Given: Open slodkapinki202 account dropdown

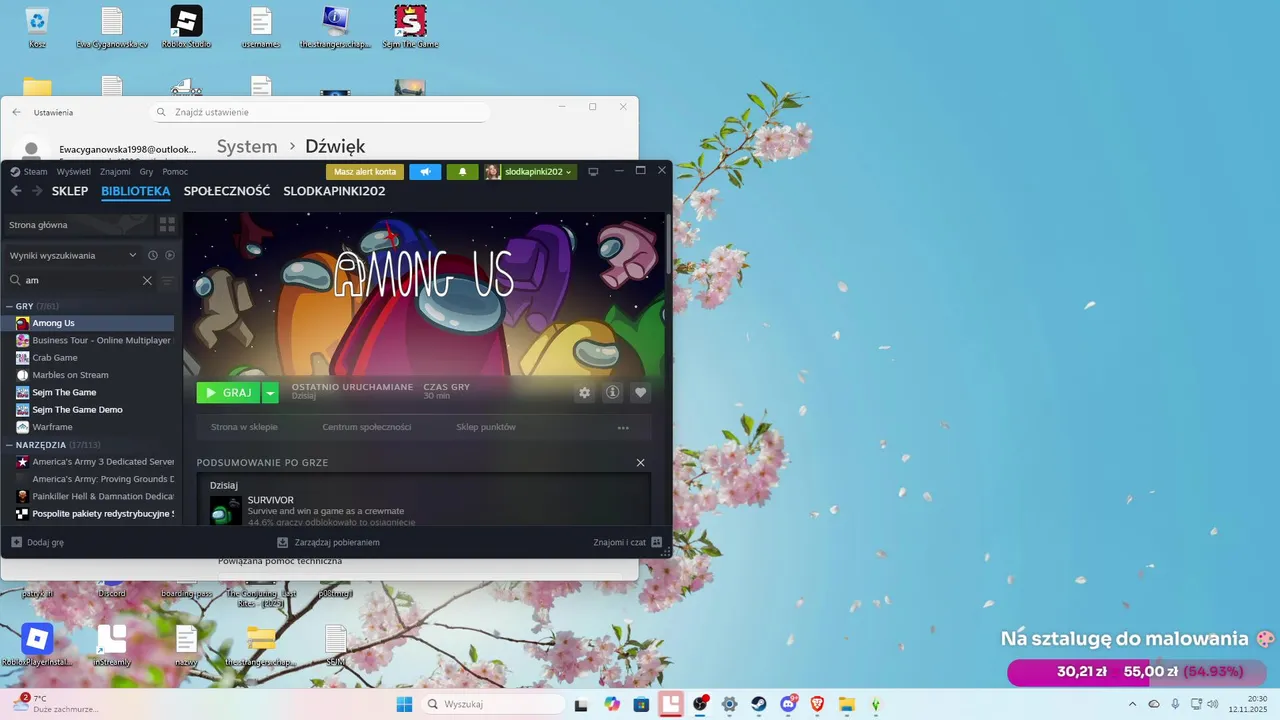Looking at the screenshot, I should (x=538, y=172).
